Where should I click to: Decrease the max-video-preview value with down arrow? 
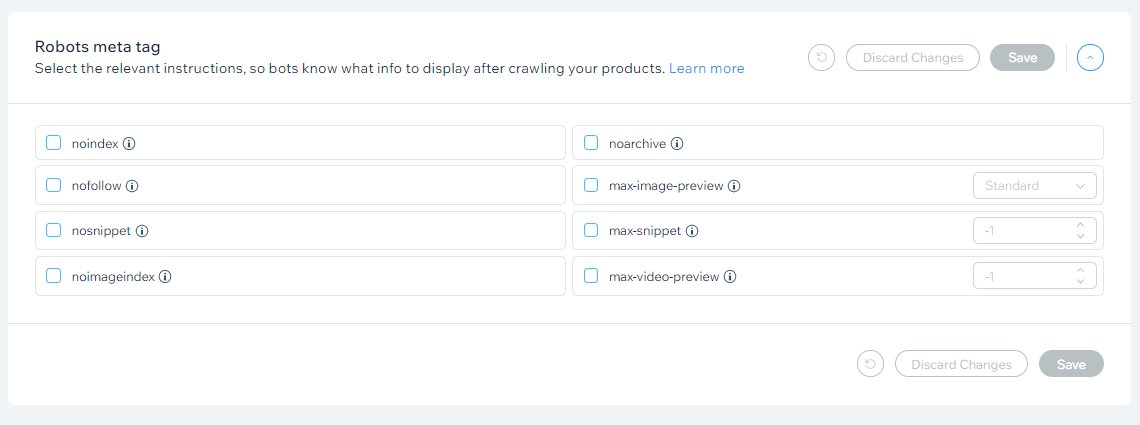point(1080,282)
